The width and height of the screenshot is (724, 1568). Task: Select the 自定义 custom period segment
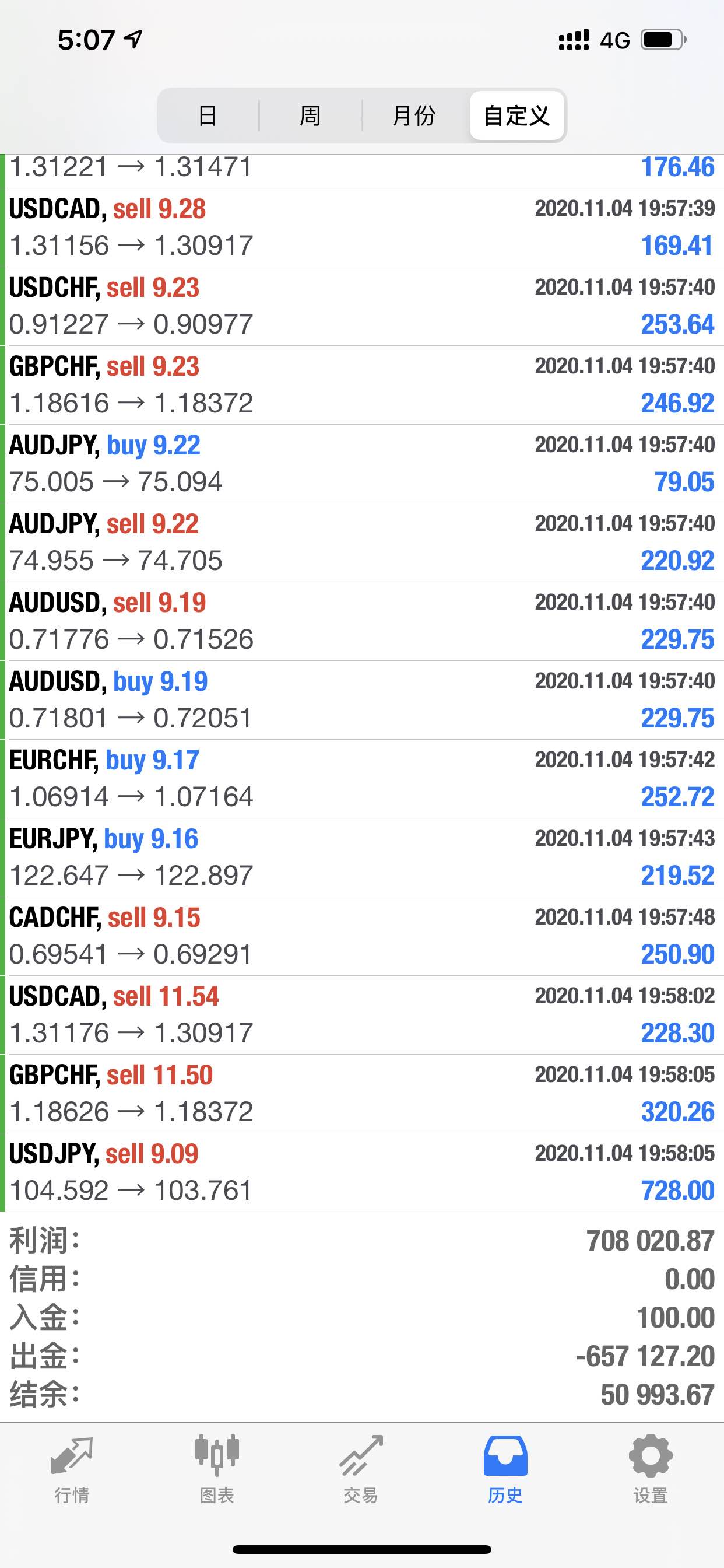pos(517,115)
